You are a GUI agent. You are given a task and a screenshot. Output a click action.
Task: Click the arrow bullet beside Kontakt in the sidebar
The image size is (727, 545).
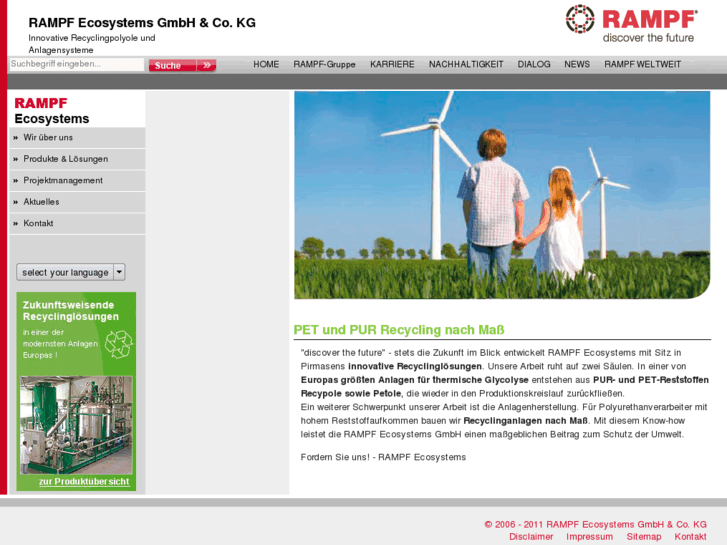click(16, 224)
